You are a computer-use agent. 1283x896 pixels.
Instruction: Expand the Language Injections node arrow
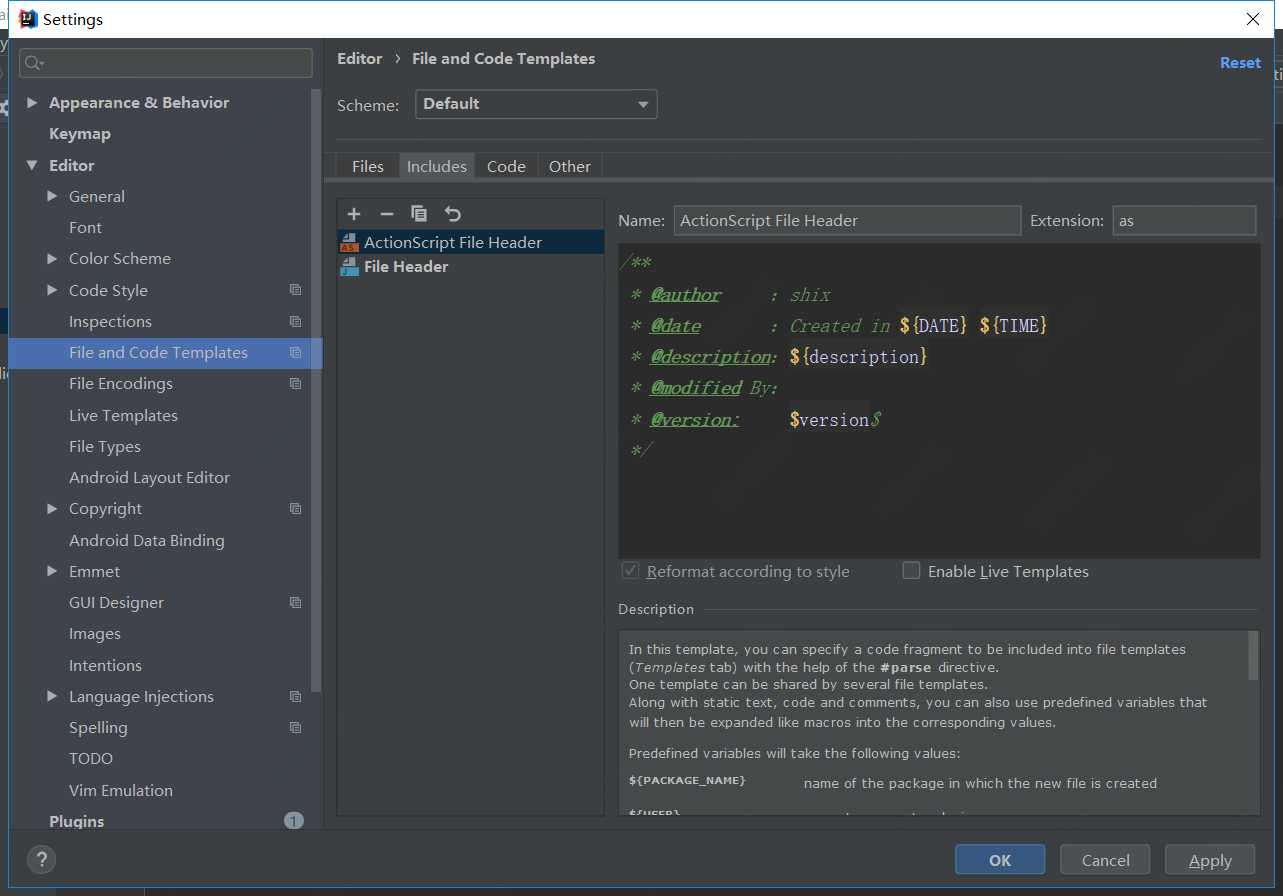coord(52,696)
